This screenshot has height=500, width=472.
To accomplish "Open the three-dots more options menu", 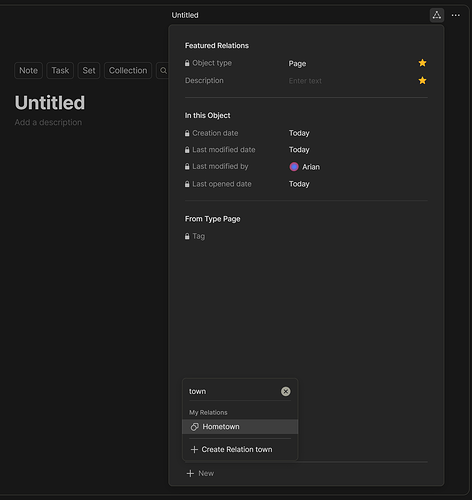I will click(456, 15).
